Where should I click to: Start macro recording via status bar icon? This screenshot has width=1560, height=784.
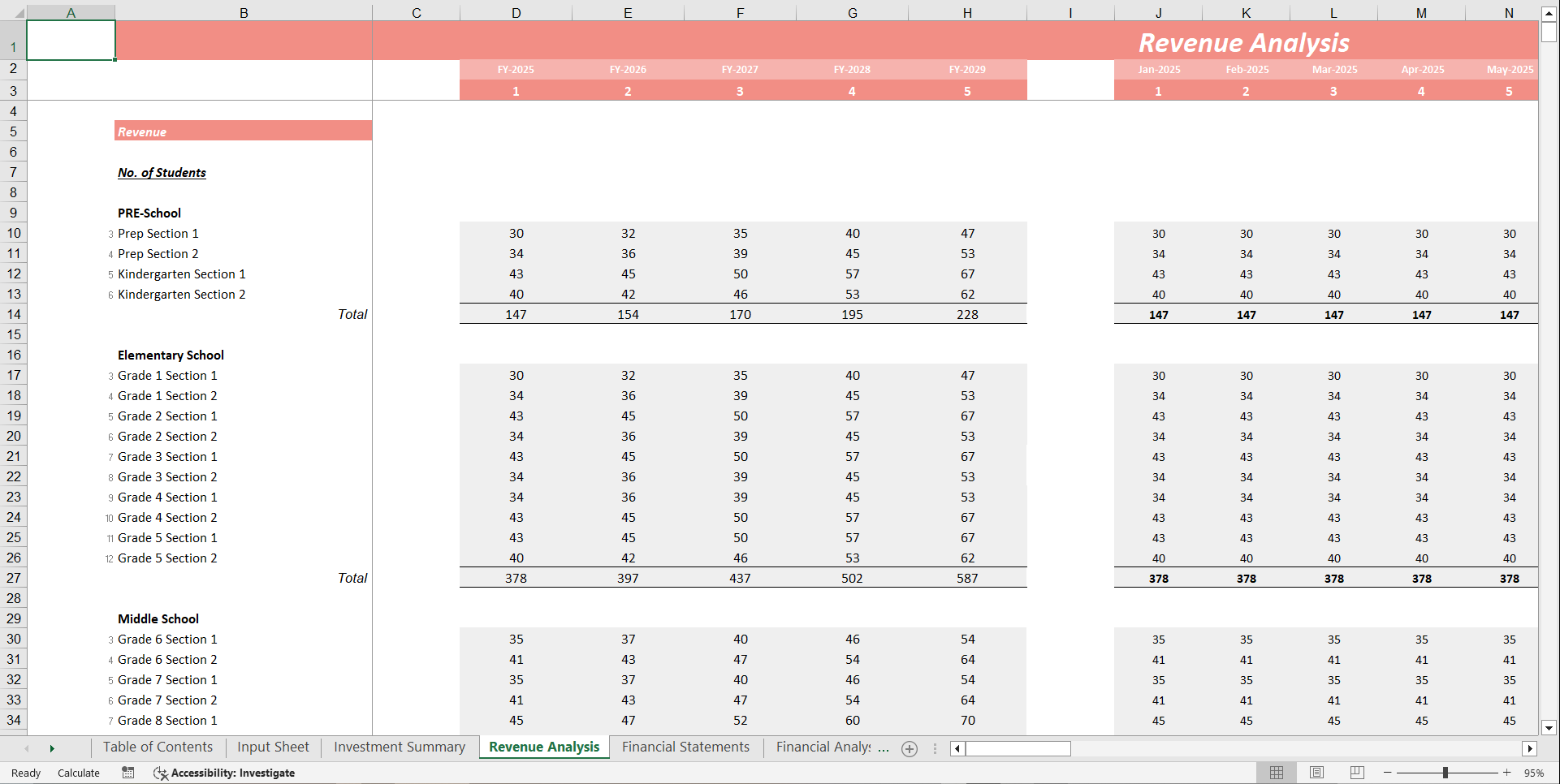pyautogui.click(x=127, y=773)
